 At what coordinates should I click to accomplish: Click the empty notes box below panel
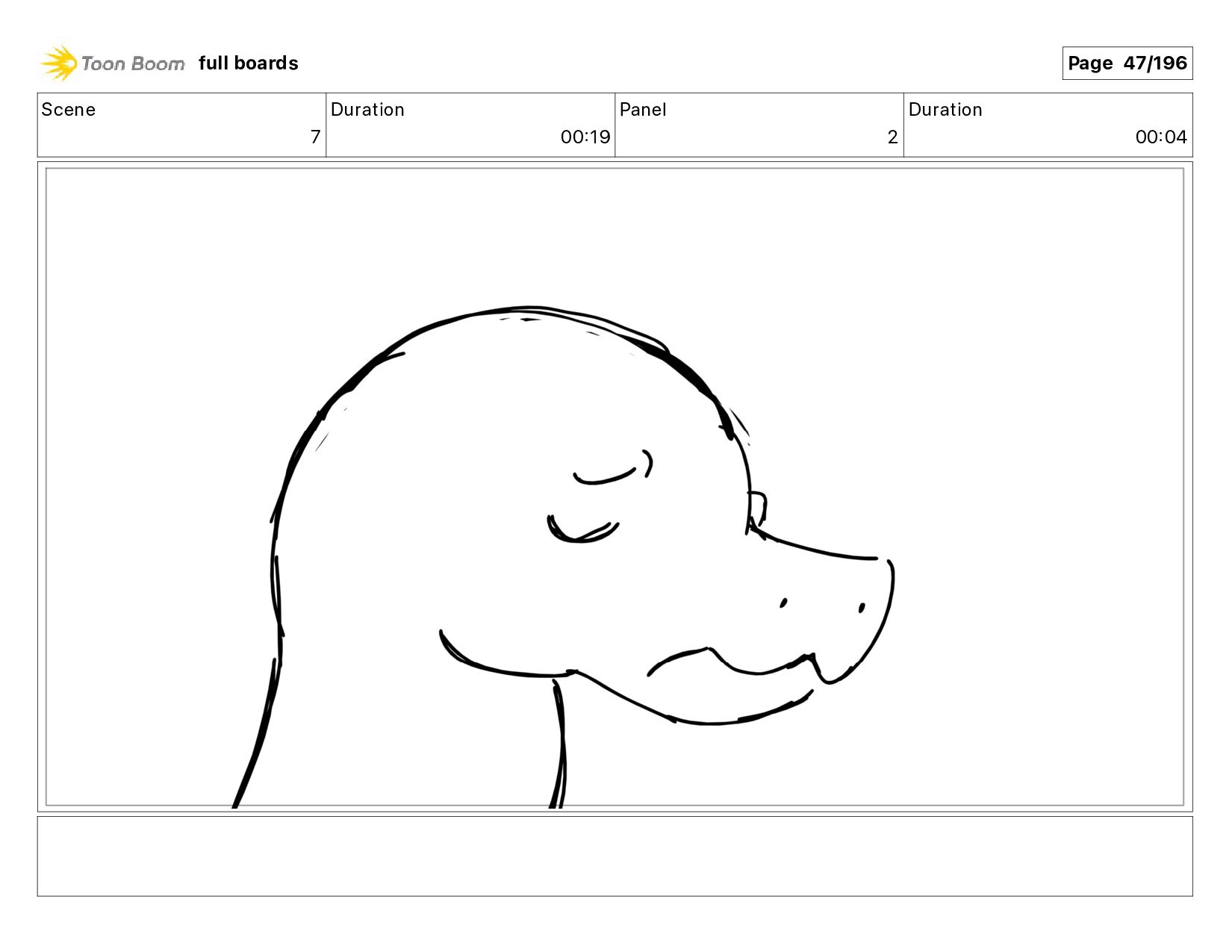(615, 856)
